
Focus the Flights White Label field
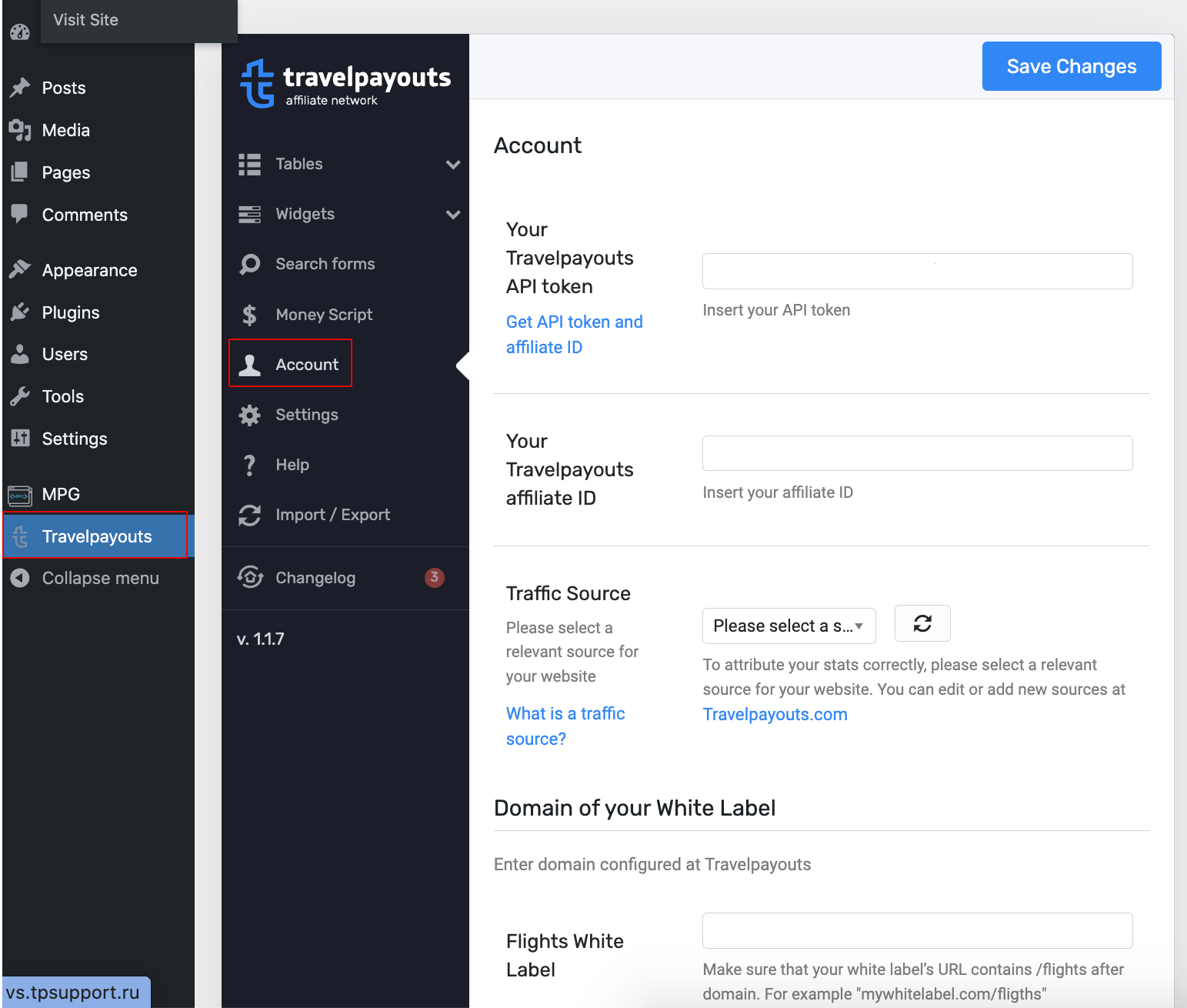point(917,931)
